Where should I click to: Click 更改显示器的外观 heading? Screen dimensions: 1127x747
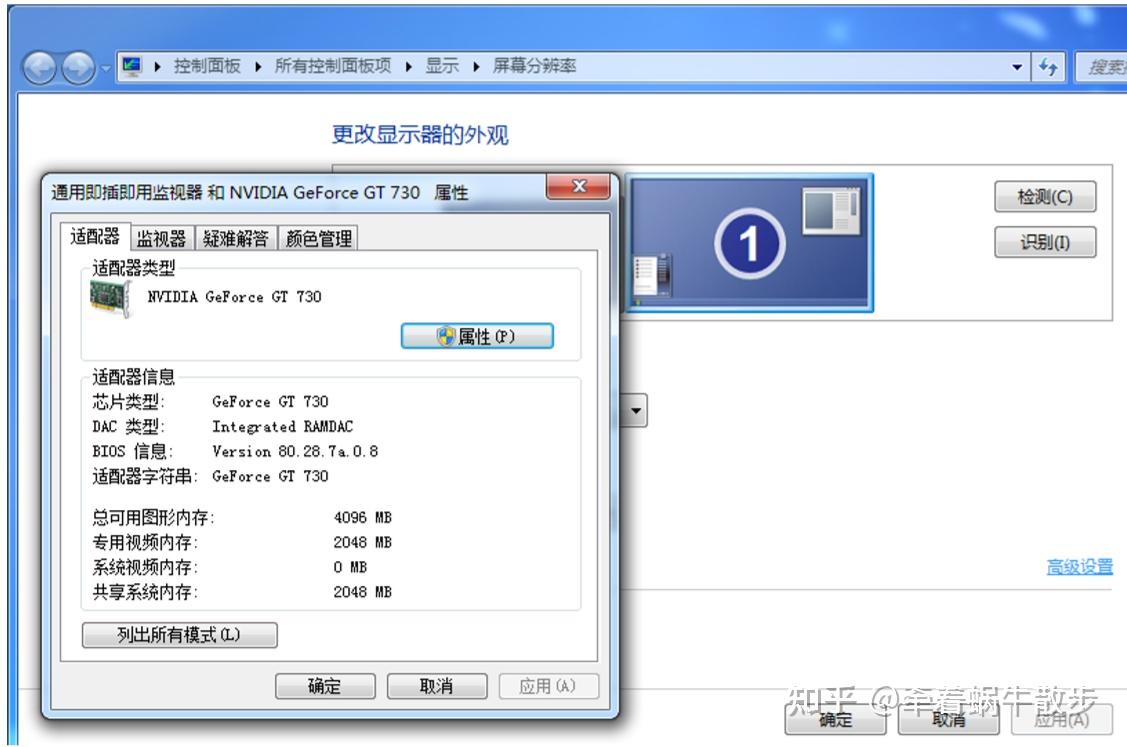point(420,134)
